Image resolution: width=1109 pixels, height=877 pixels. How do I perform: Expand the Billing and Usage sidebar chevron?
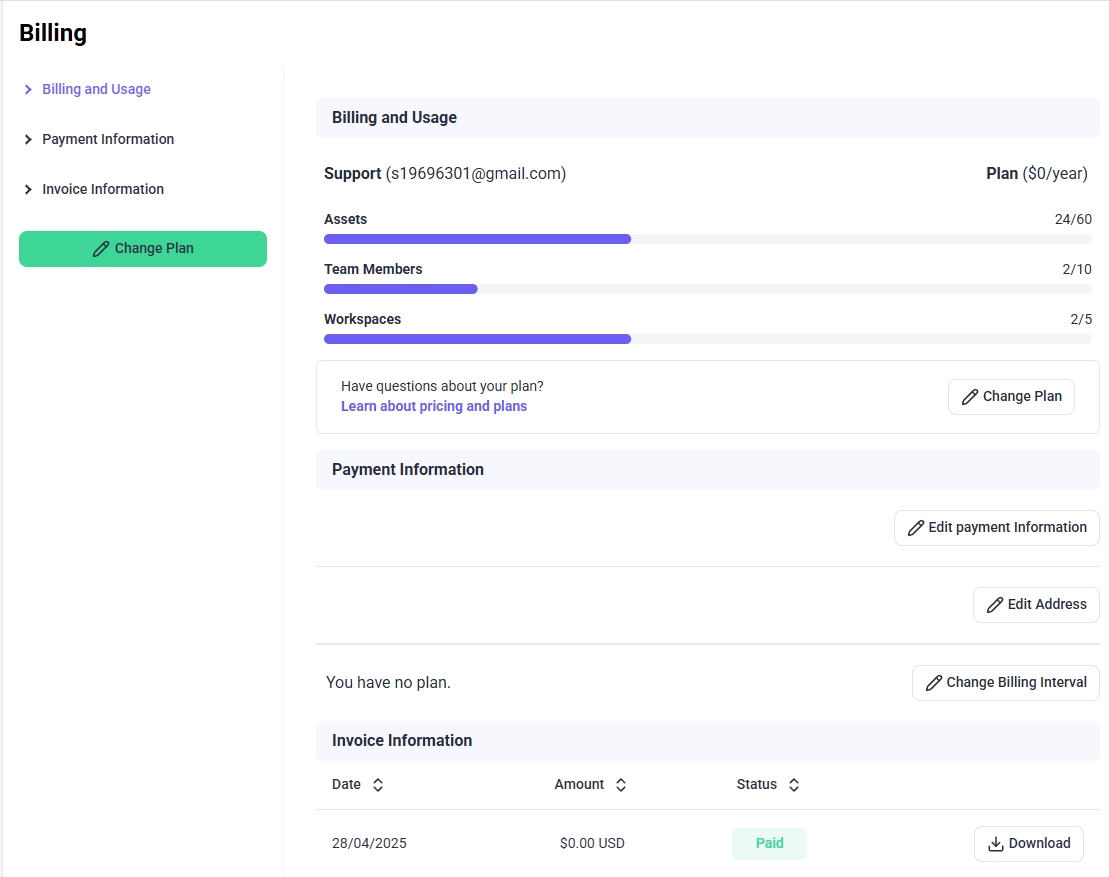click(28, 90)
